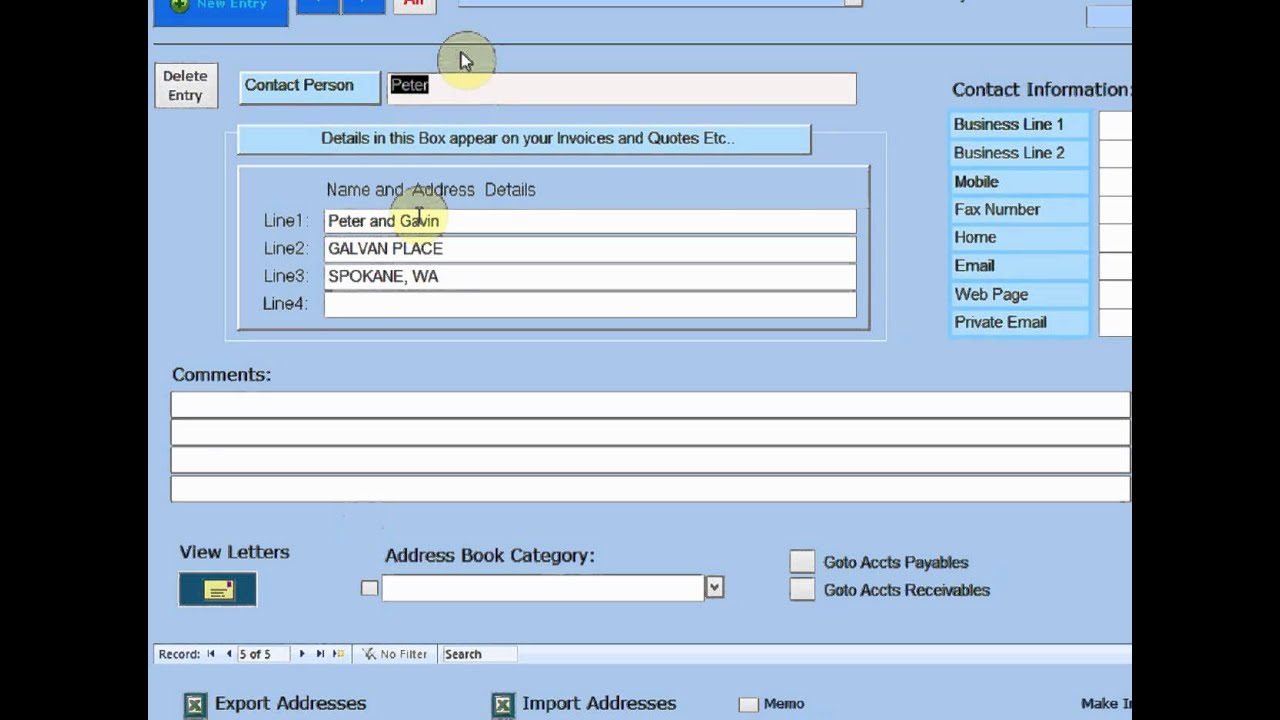Click the Address Book Category text box

click(x=543, y=588)
